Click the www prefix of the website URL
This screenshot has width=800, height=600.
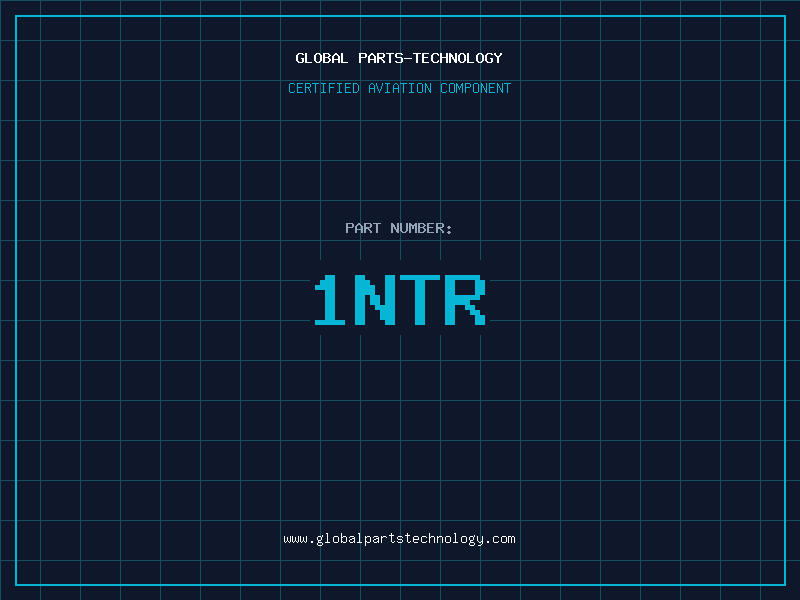(x=295, y=539)
